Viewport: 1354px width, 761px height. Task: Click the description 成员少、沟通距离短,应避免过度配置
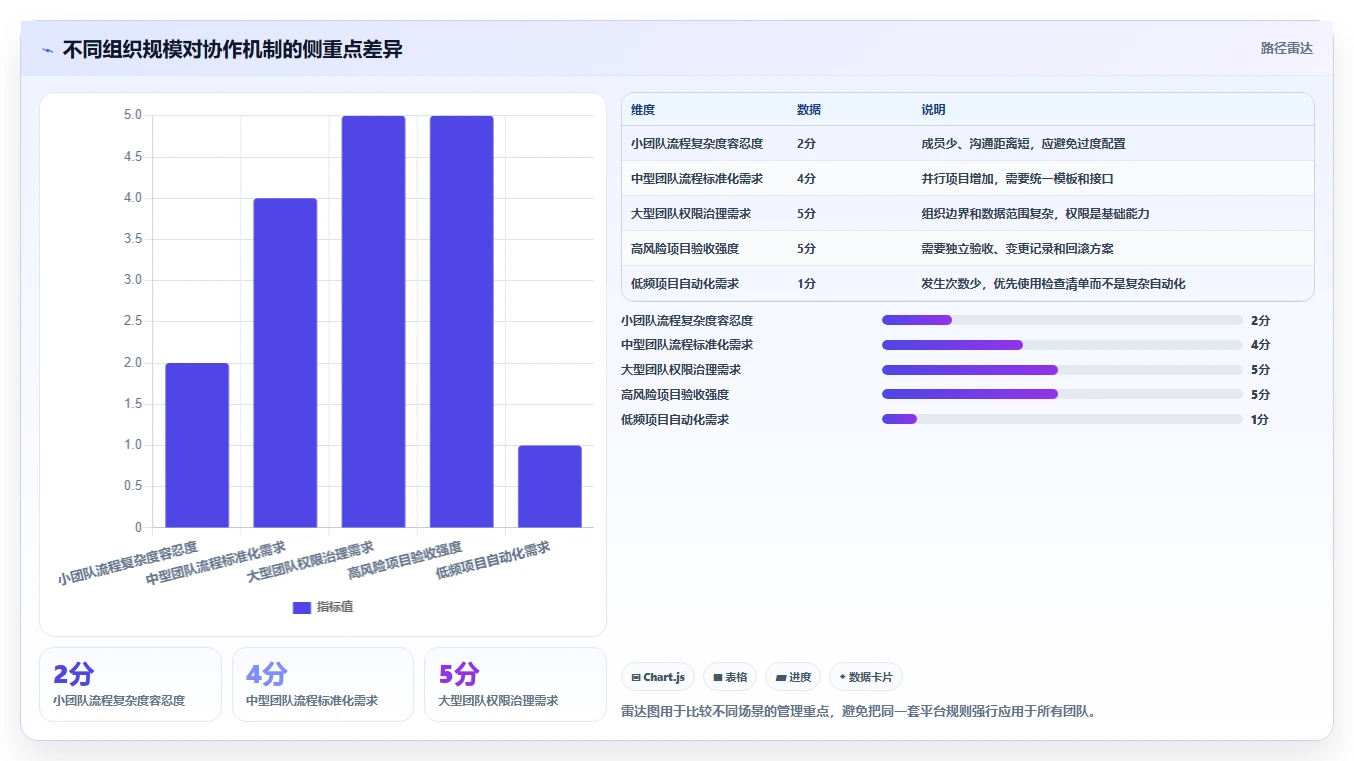1023,144
